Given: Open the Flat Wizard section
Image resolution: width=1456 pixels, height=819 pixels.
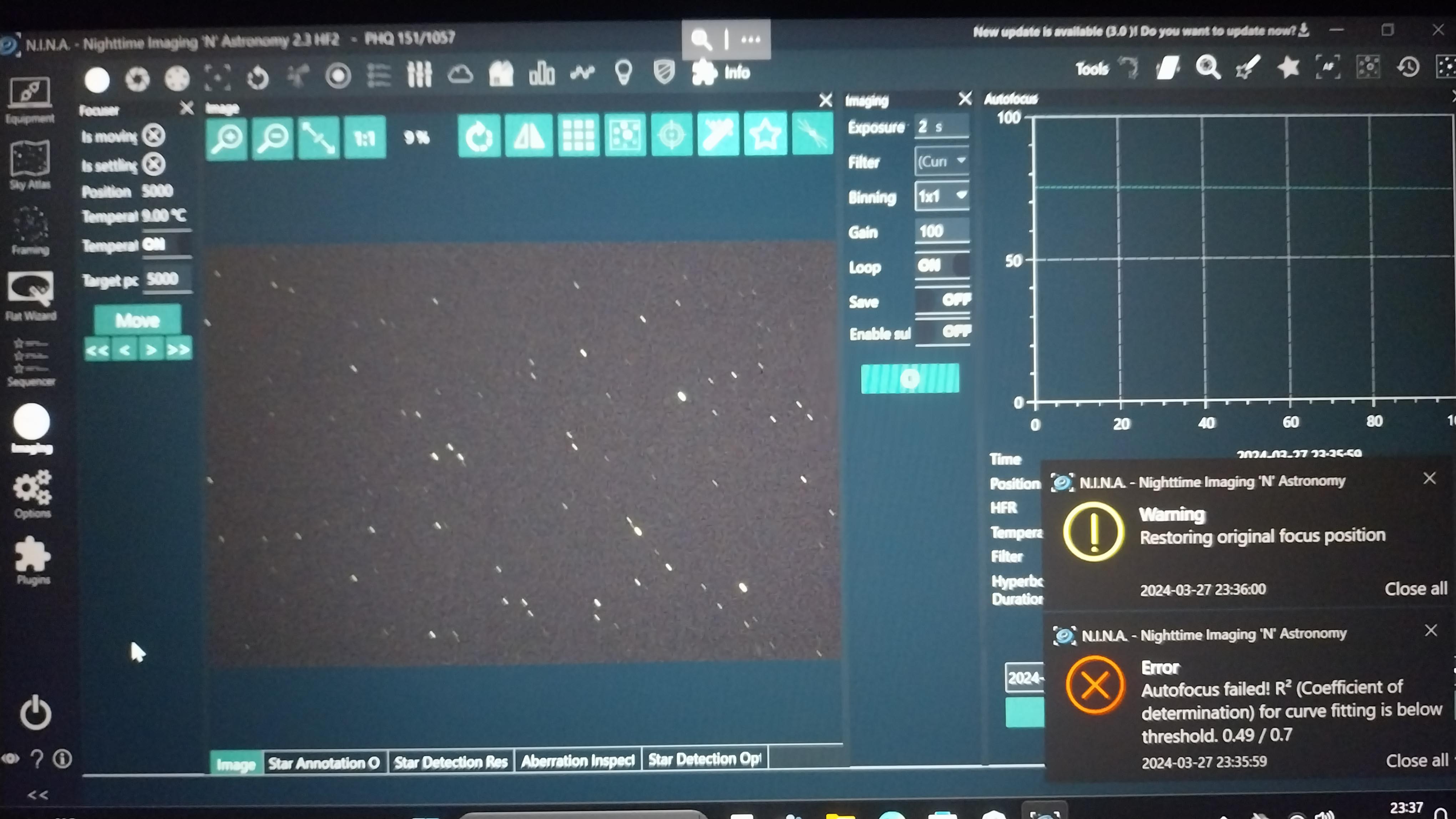Looking at the screenshot, I should point(31,296).
